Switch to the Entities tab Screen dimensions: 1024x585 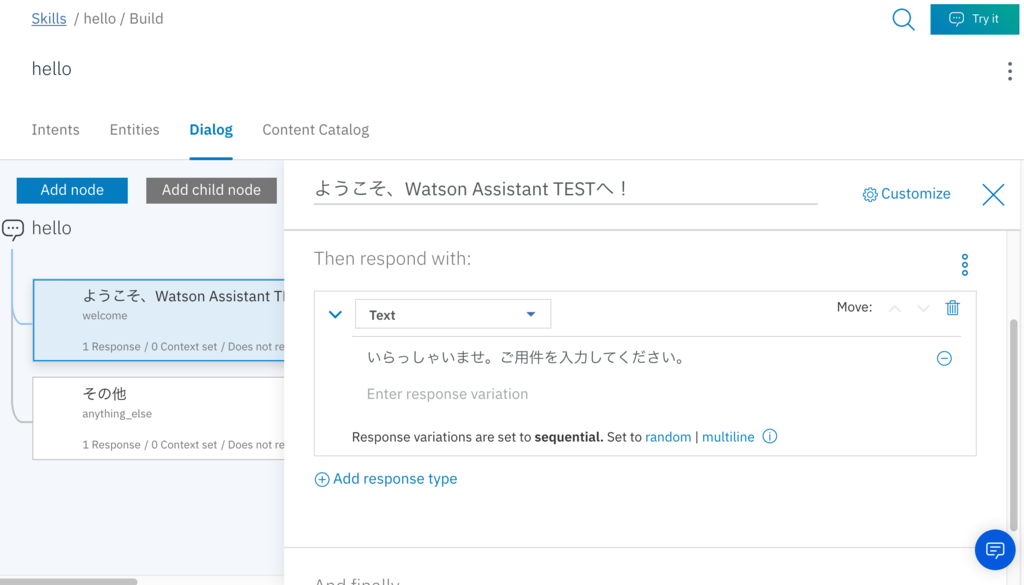(x=135, y=130)
